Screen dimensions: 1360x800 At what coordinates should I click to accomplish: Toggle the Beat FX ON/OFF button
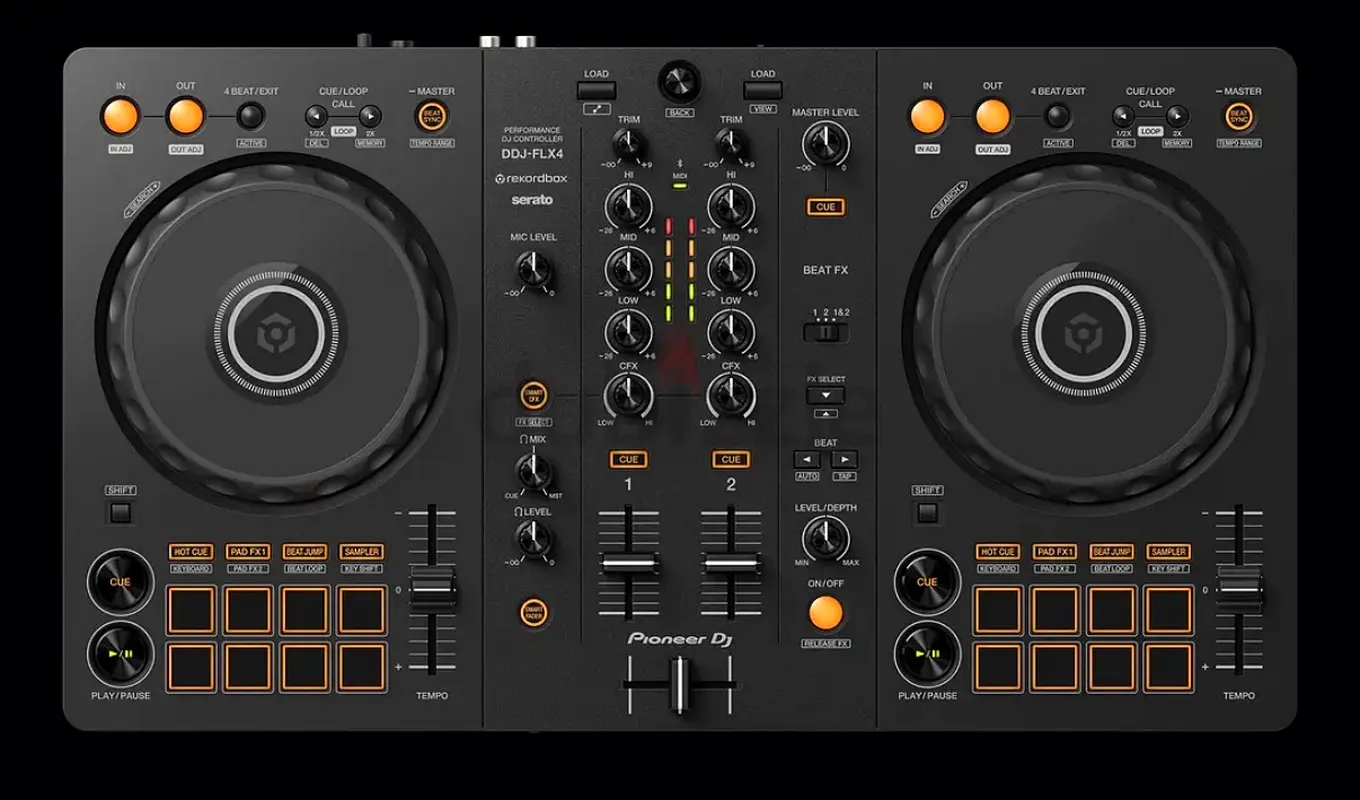click(x=826, y=613)
